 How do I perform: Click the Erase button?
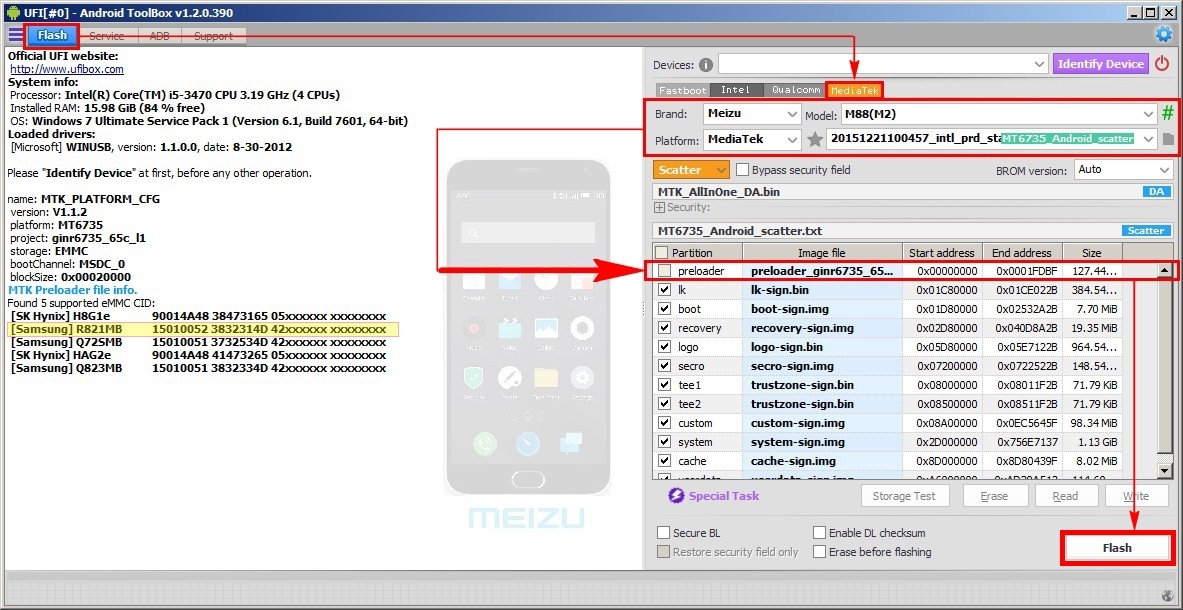coord(994,495)
